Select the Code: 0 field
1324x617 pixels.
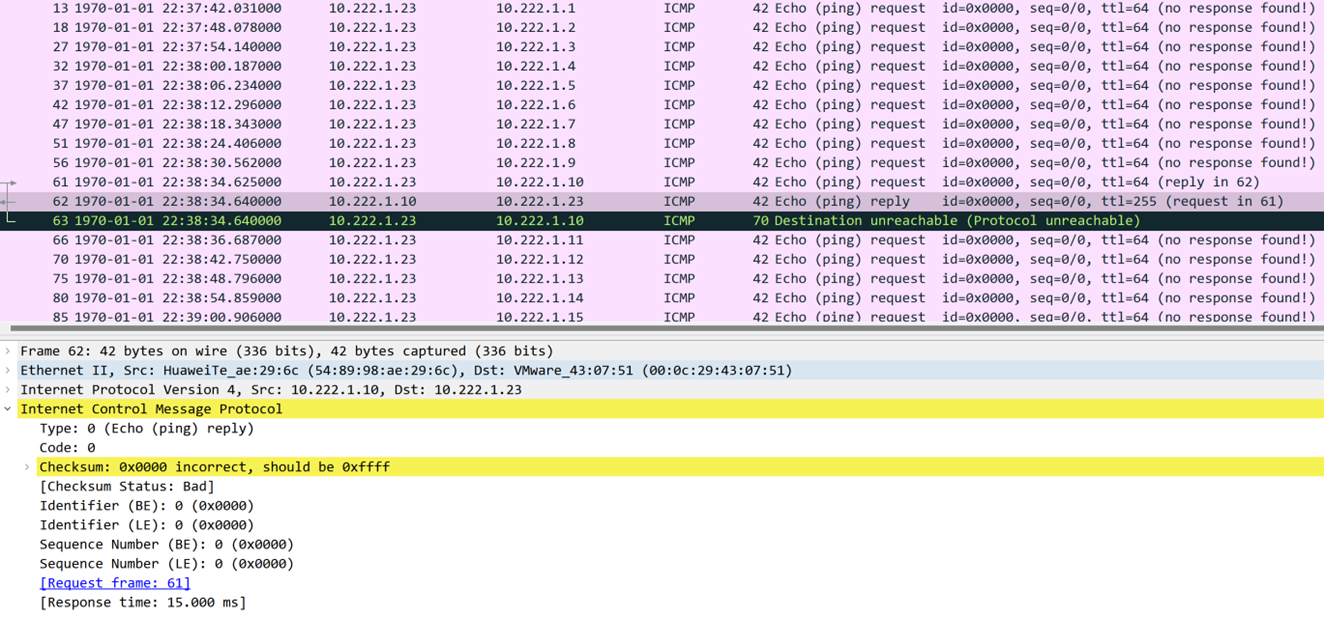(67, 448)
